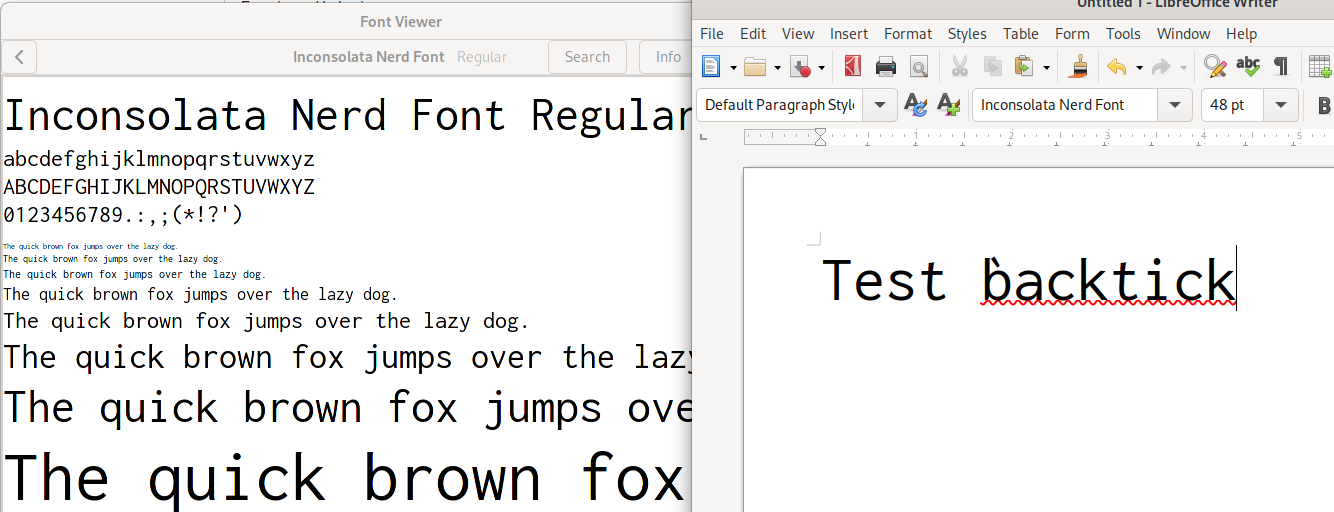Expand the Save options dropdown arrow

click(821, 68)
